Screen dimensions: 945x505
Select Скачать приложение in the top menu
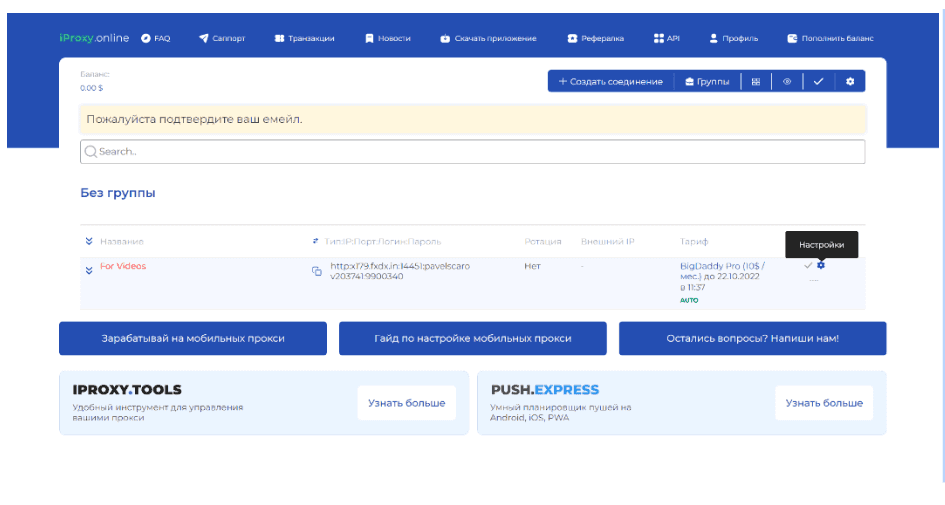488,38
